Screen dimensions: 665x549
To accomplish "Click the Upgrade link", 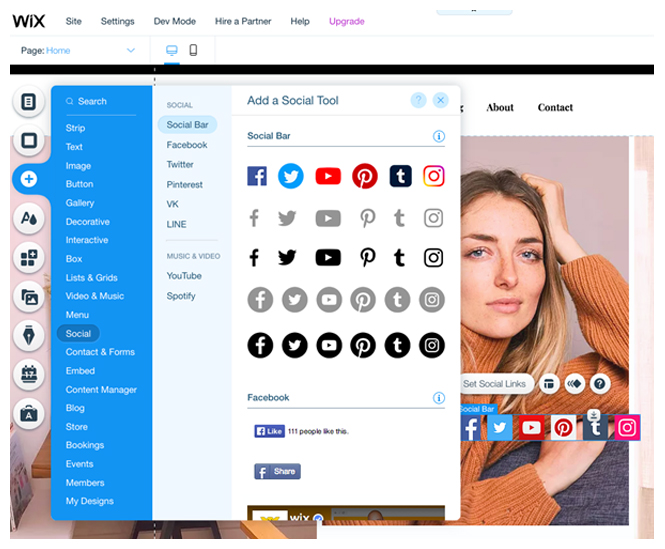I will (x=346, y=21).
